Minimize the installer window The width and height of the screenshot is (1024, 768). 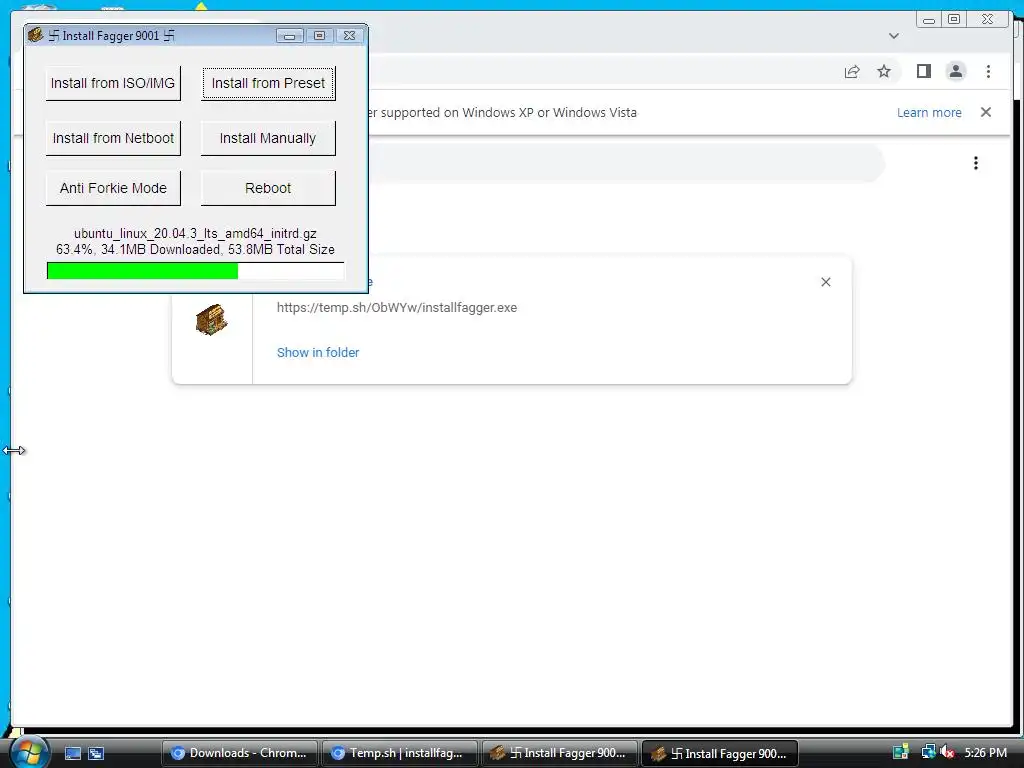289,36
